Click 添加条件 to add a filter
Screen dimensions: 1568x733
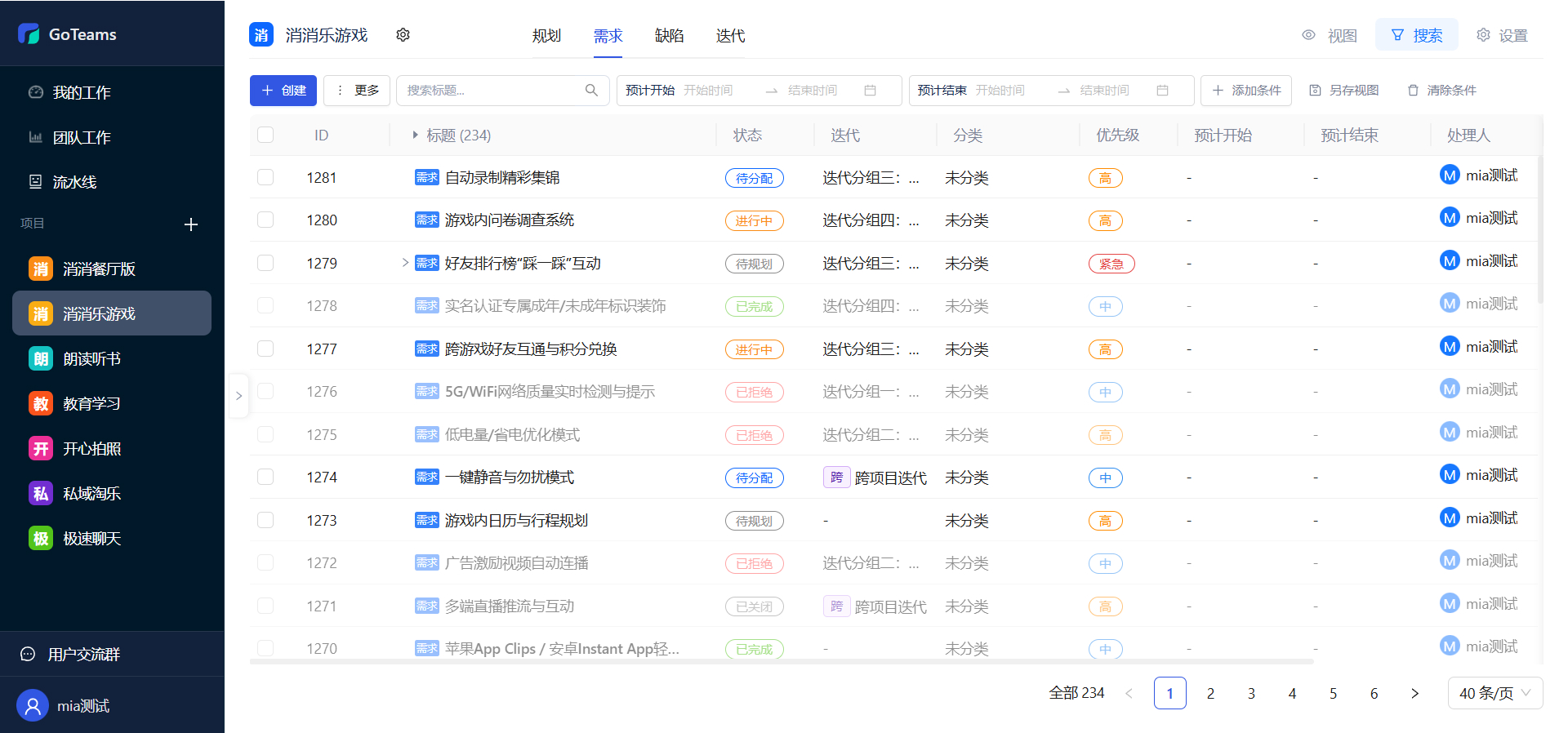click(x=1246, y=91)
